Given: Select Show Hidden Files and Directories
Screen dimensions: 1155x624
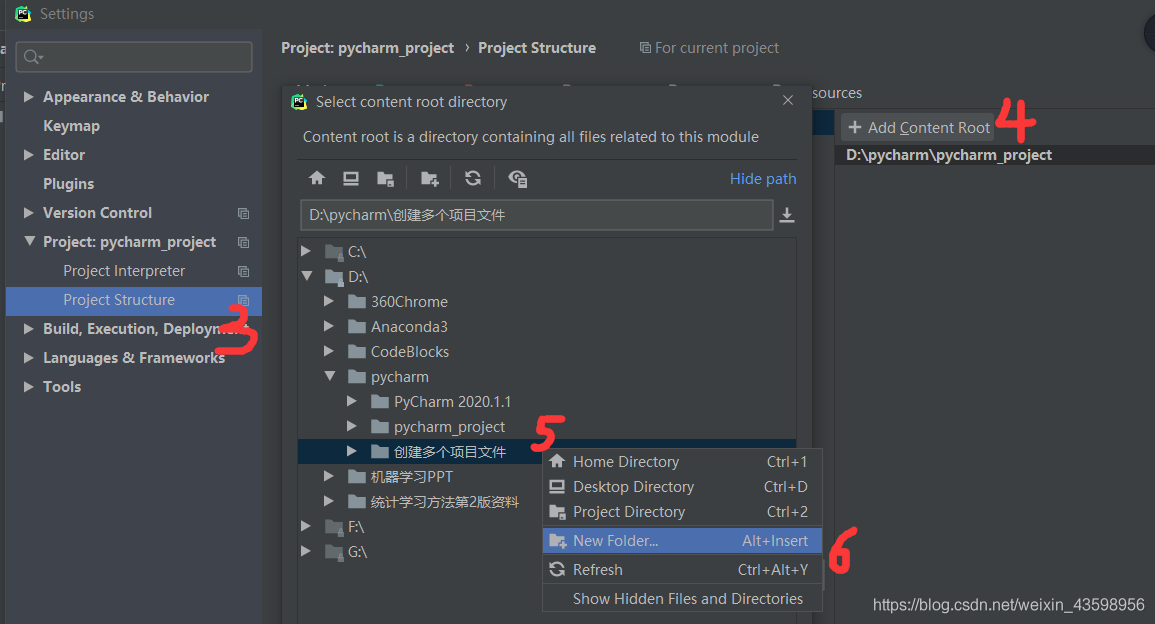Looking at the screenshot, I should click(x=687, y=599).
